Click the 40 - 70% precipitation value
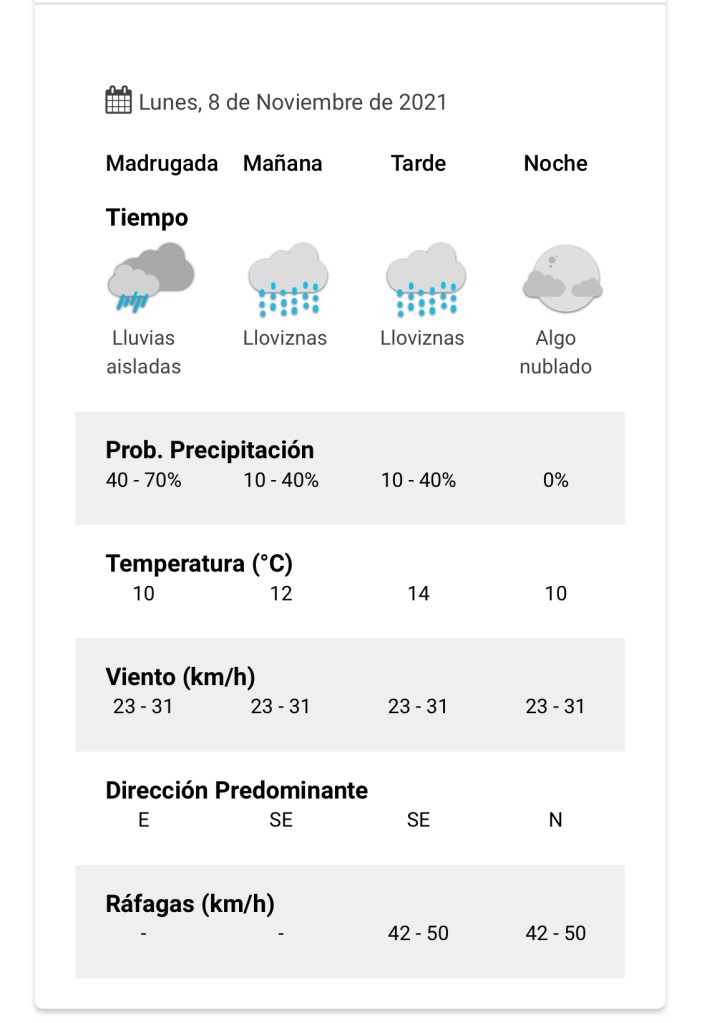This screenshot has width=702, height=1023. tap(144, 480)
